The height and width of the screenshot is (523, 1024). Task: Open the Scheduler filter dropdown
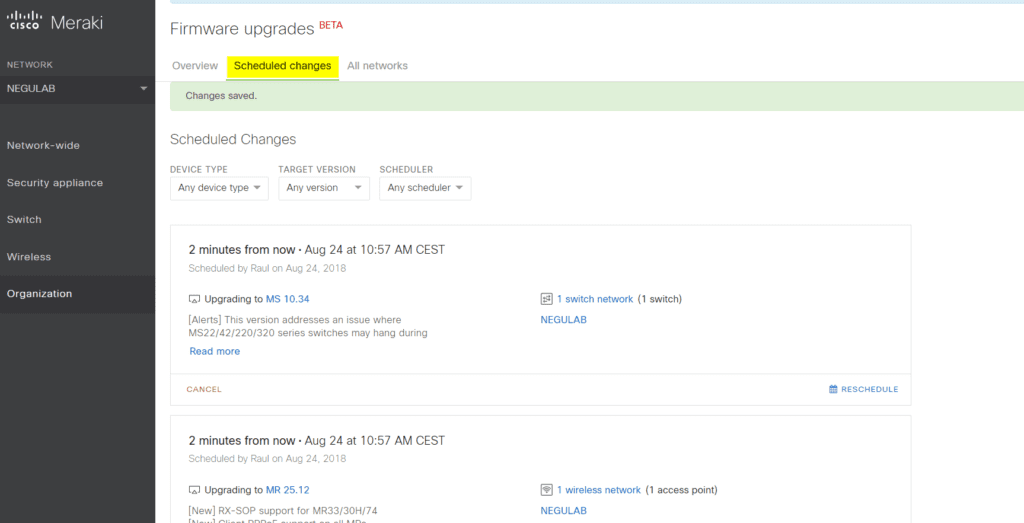tap(425, 188)
